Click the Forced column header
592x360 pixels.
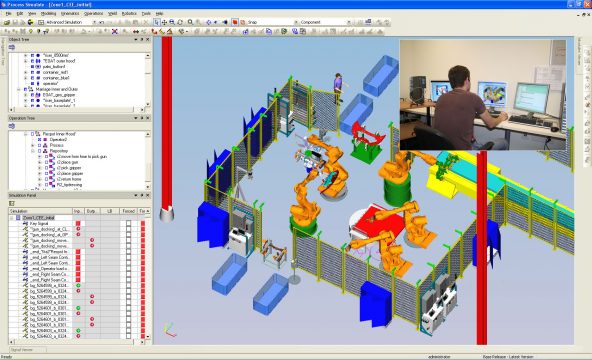(129, 211)
